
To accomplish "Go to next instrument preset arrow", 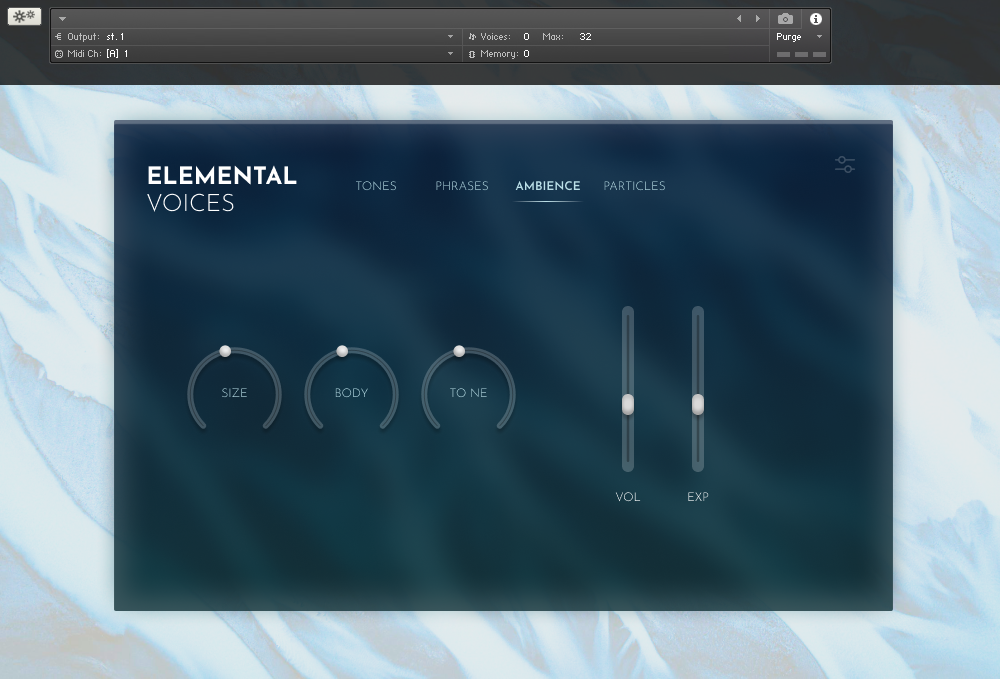I will coord(757,19).
